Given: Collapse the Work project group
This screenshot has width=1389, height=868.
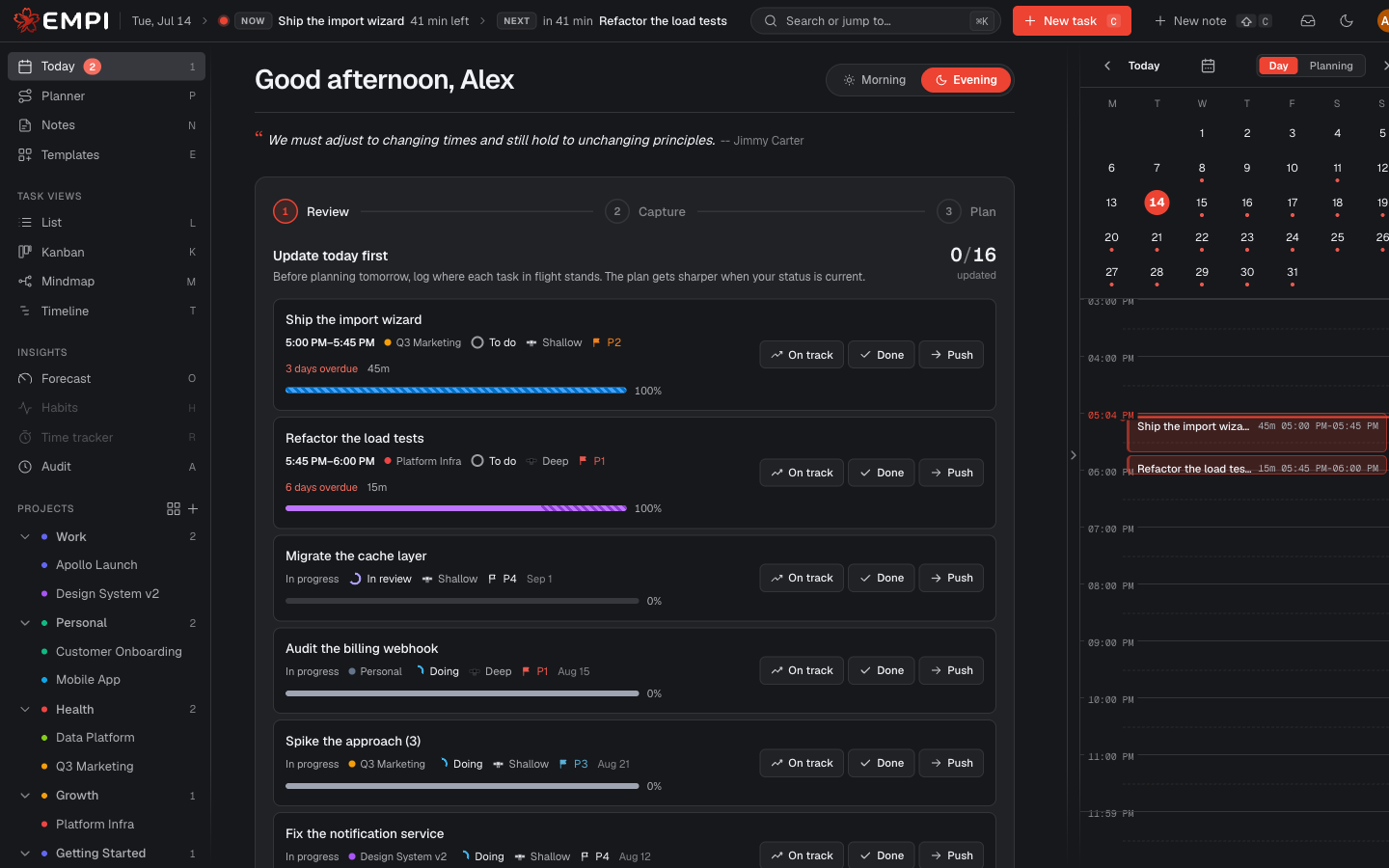Looking at the screenshot, I should [25, 537].
